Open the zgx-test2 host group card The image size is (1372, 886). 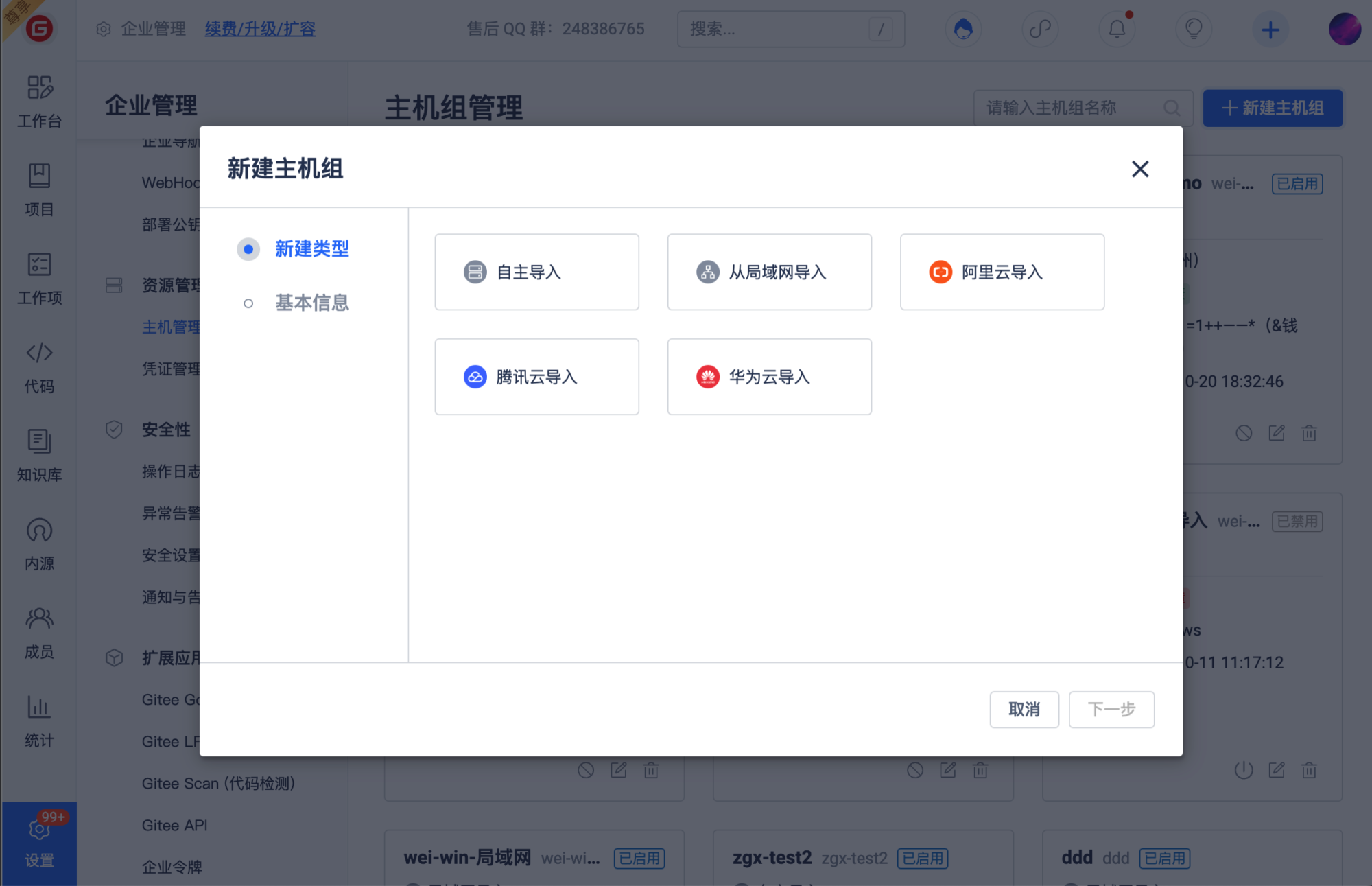863,858
